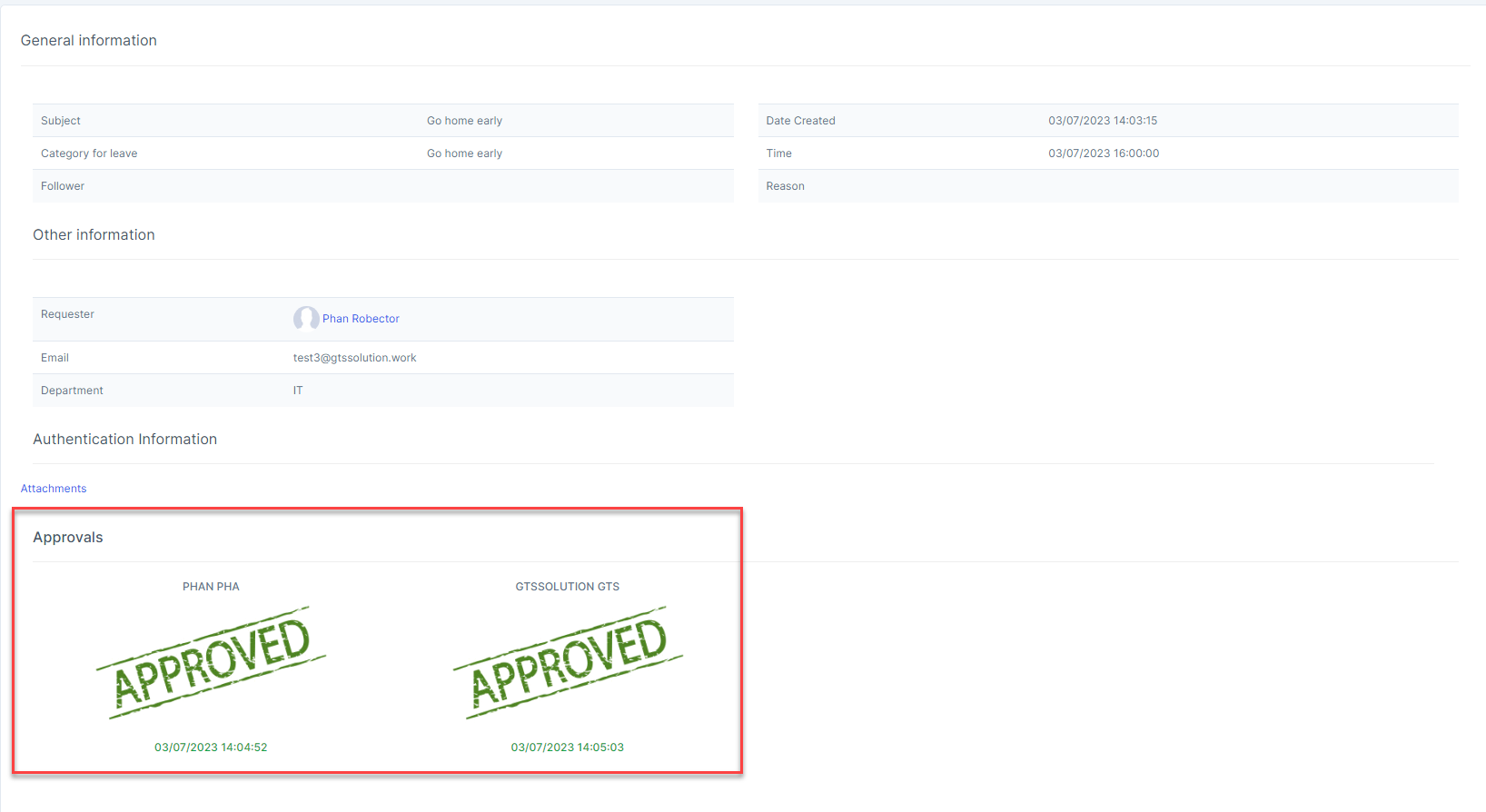
Task: Click the APPROVED stamp under PHAN PHA
Action: 211,663
